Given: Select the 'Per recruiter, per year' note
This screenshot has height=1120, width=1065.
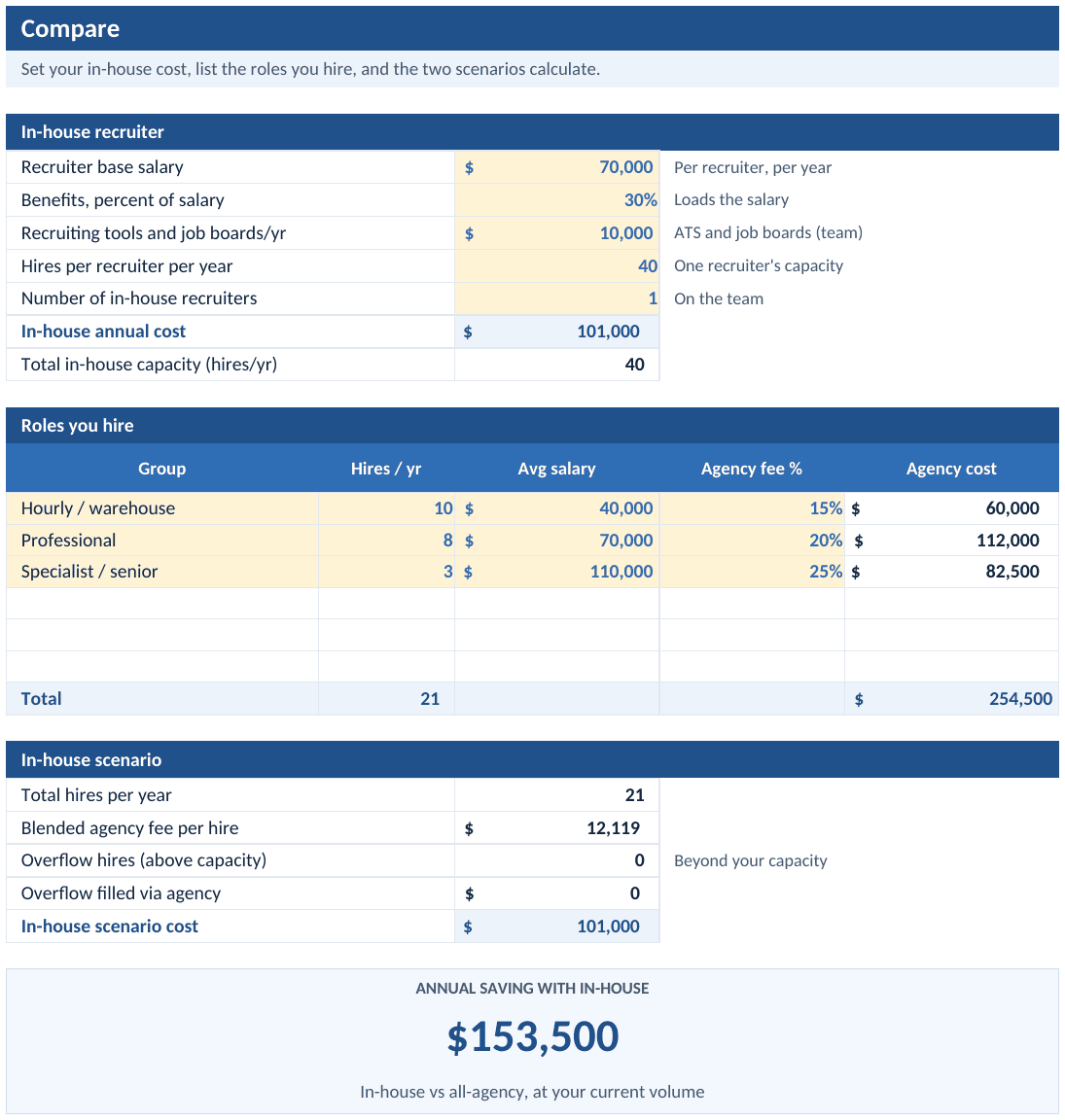Looking at the screenshot, I should (x=753, y=167).
